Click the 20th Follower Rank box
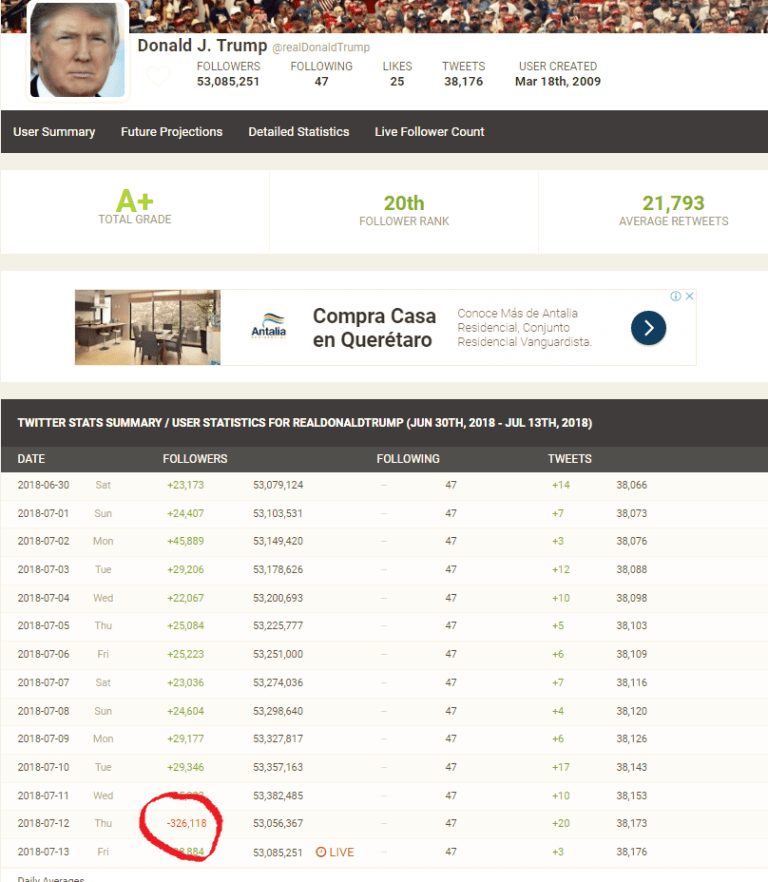 point(404,209)
